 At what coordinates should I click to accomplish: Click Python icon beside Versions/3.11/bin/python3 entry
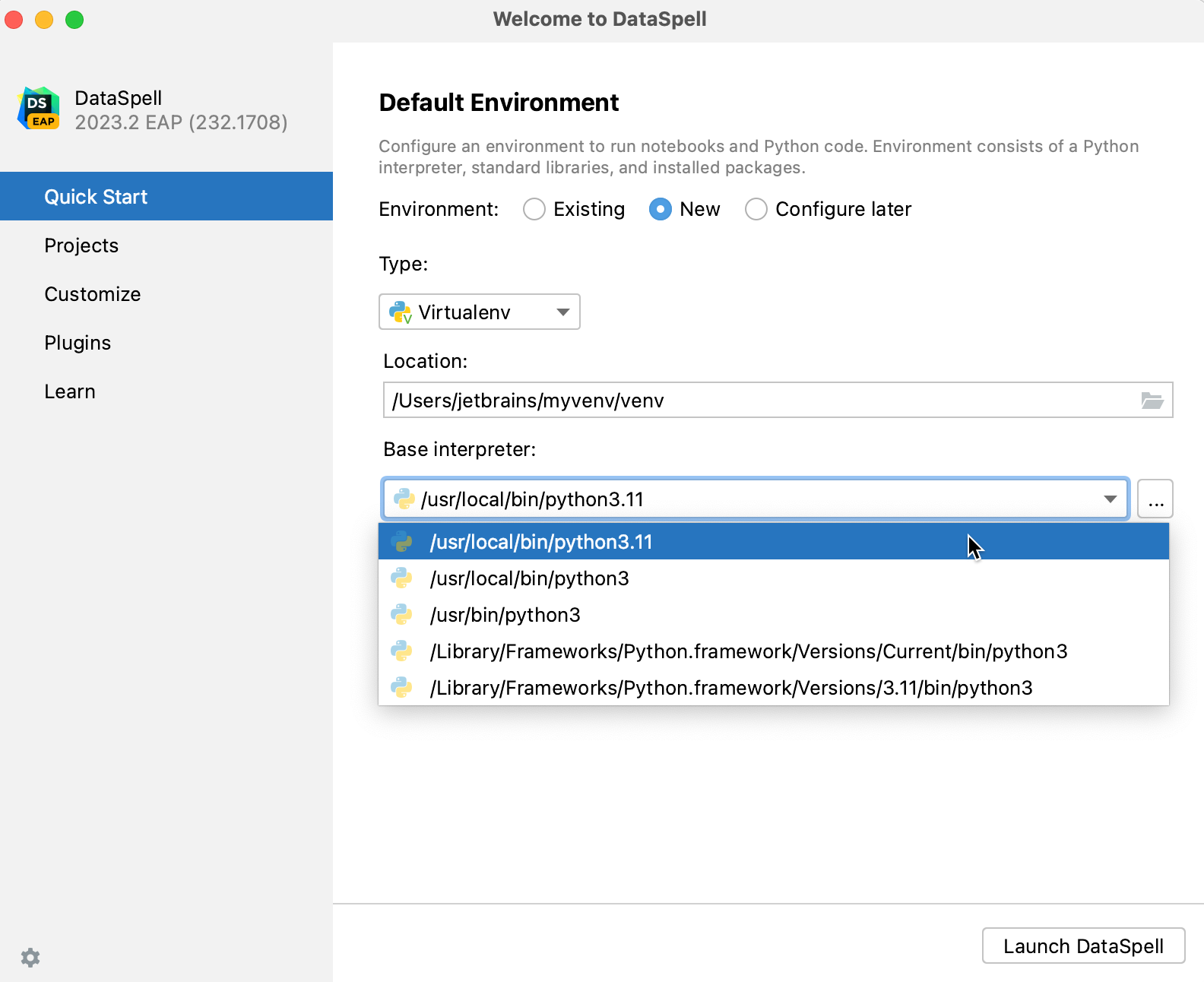tap(401, 688)
